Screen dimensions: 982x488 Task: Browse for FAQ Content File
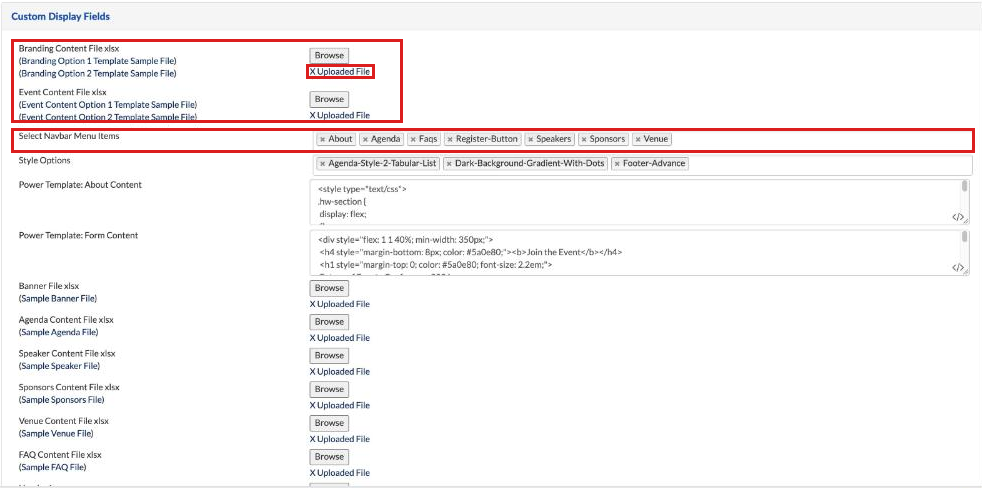tap(329, 457)
